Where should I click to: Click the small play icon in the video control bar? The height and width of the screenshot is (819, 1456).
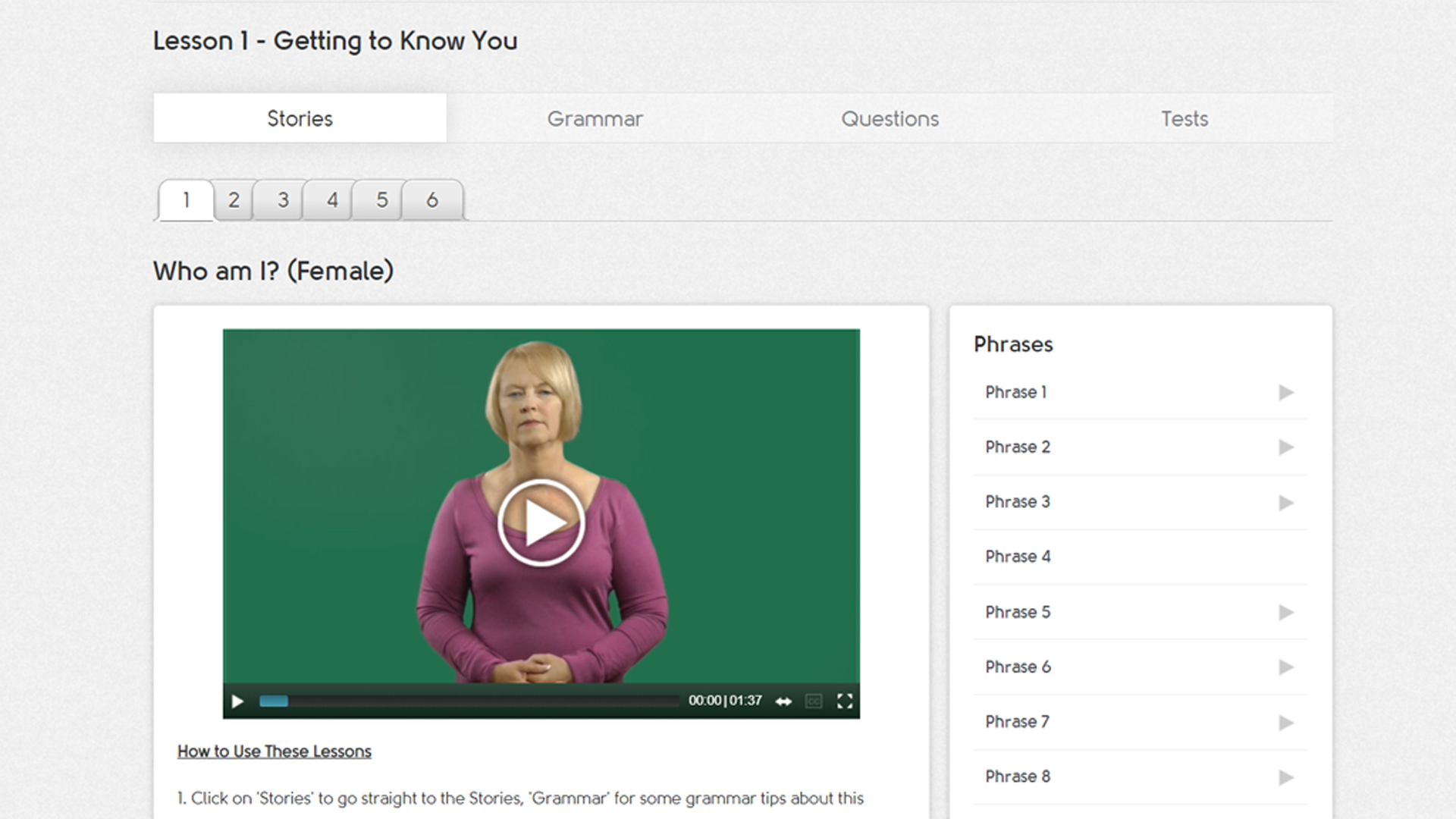(x=237, y=701)
